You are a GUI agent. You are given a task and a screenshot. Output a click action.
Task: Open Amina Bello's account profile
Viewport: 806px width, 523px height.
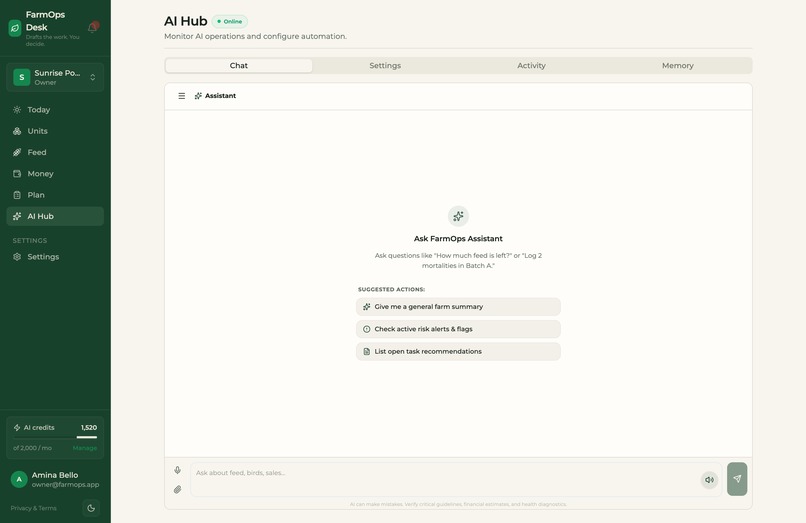(55, 479)
